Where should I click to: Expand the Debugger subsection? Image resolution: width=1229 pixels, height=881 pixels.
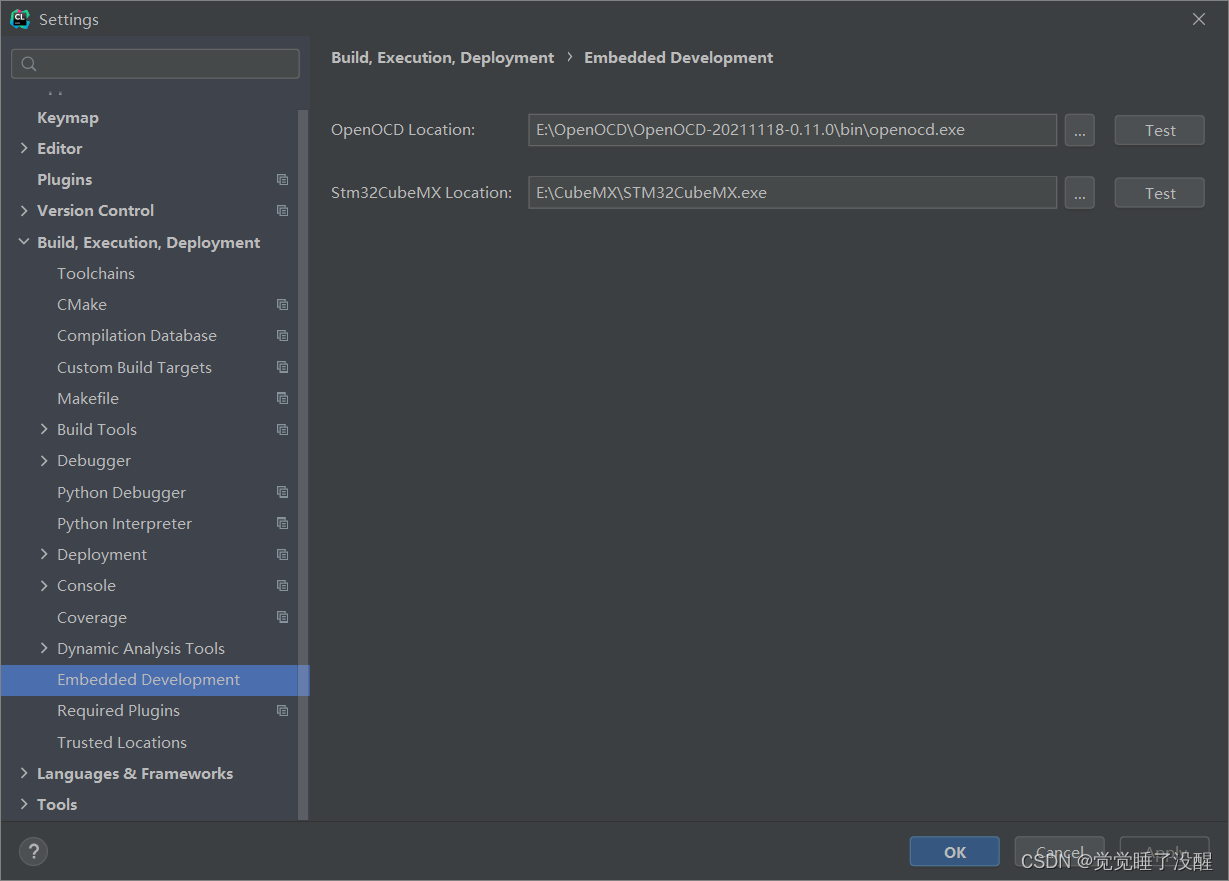tap(44, 461)
